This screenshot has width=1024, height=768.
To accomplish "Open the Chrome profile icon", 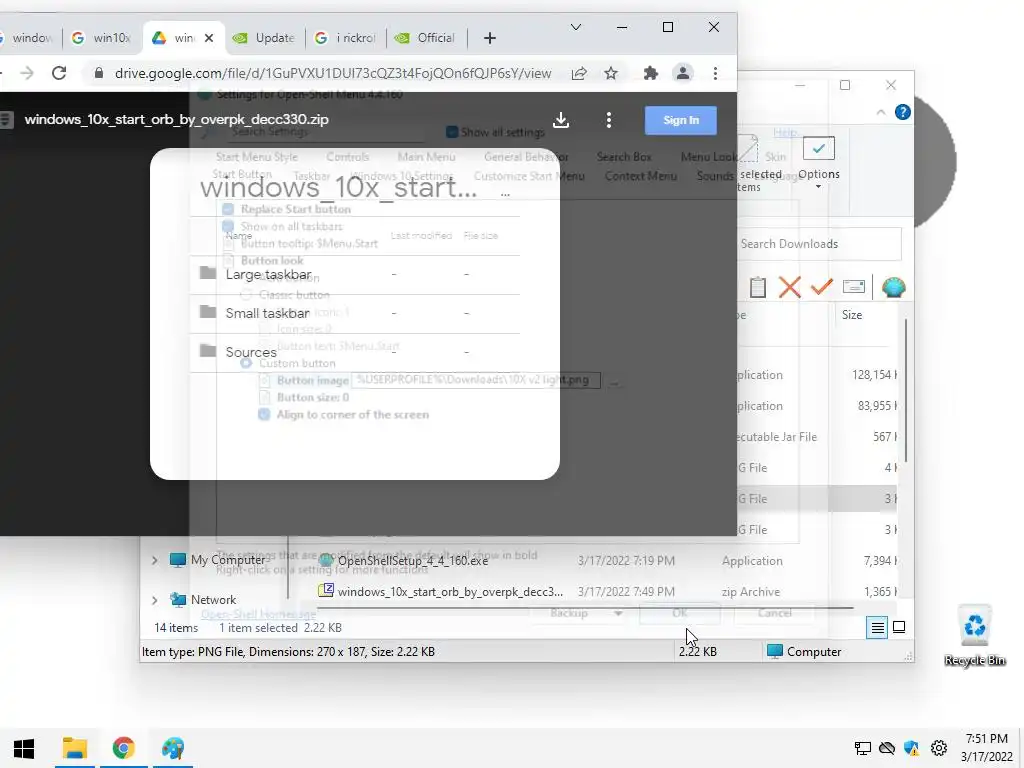I will [x=682, y=73].
